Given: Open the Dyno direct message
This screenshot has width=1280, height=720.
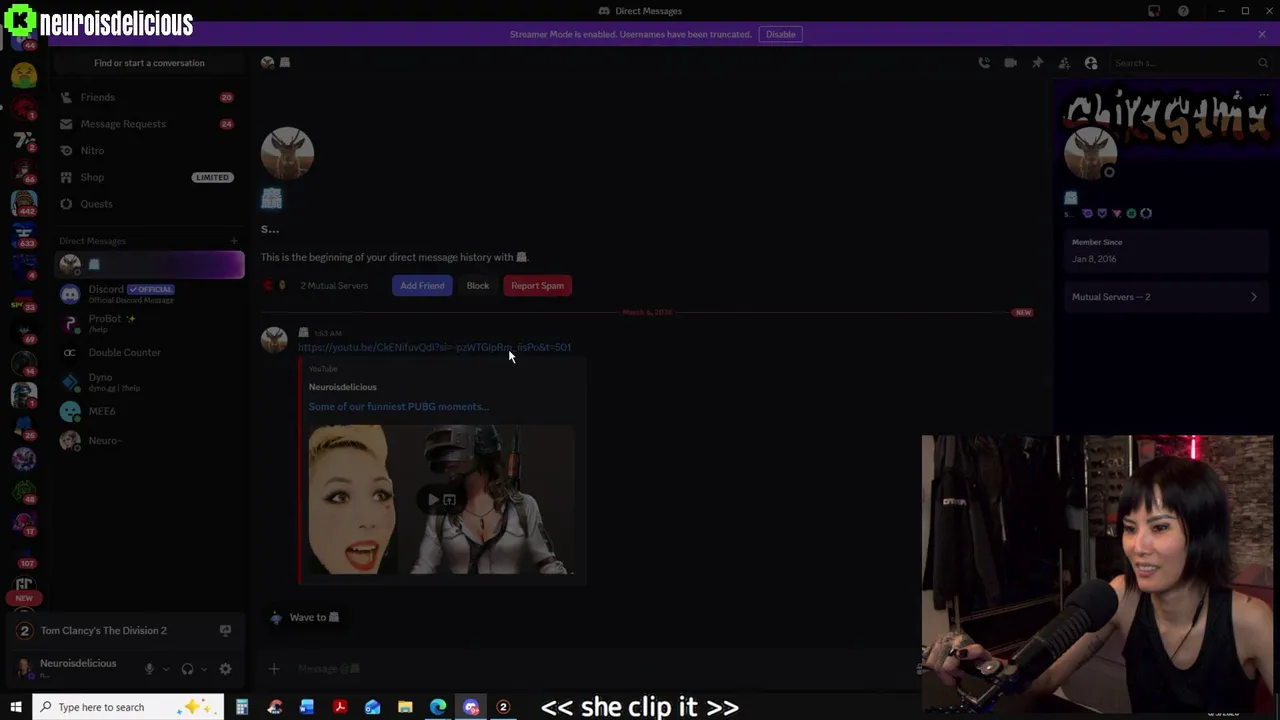Looking at the screenshot, I should (149, 381).
